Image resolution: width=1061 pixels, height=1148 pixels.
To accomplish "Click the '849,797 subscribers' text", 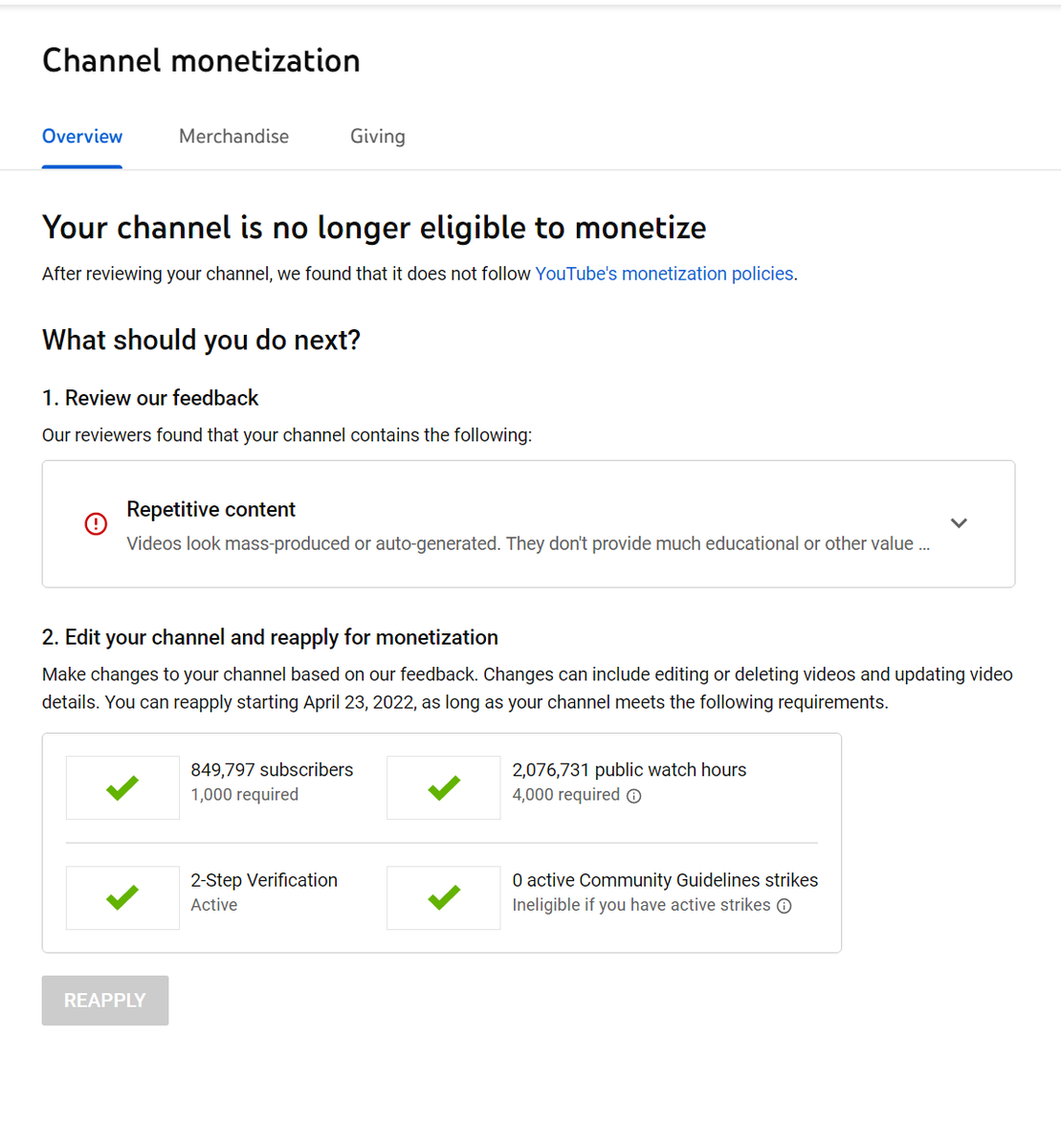I will point(272,770).
